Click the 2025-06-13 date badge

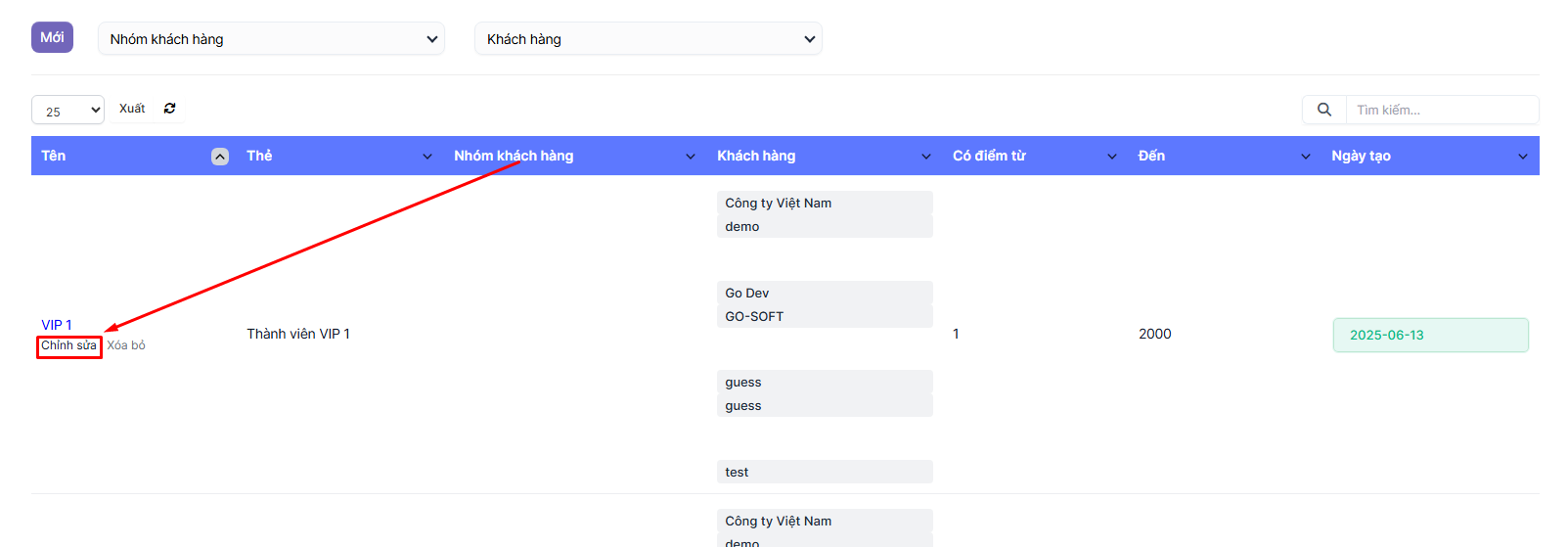tap(1430, 335)
